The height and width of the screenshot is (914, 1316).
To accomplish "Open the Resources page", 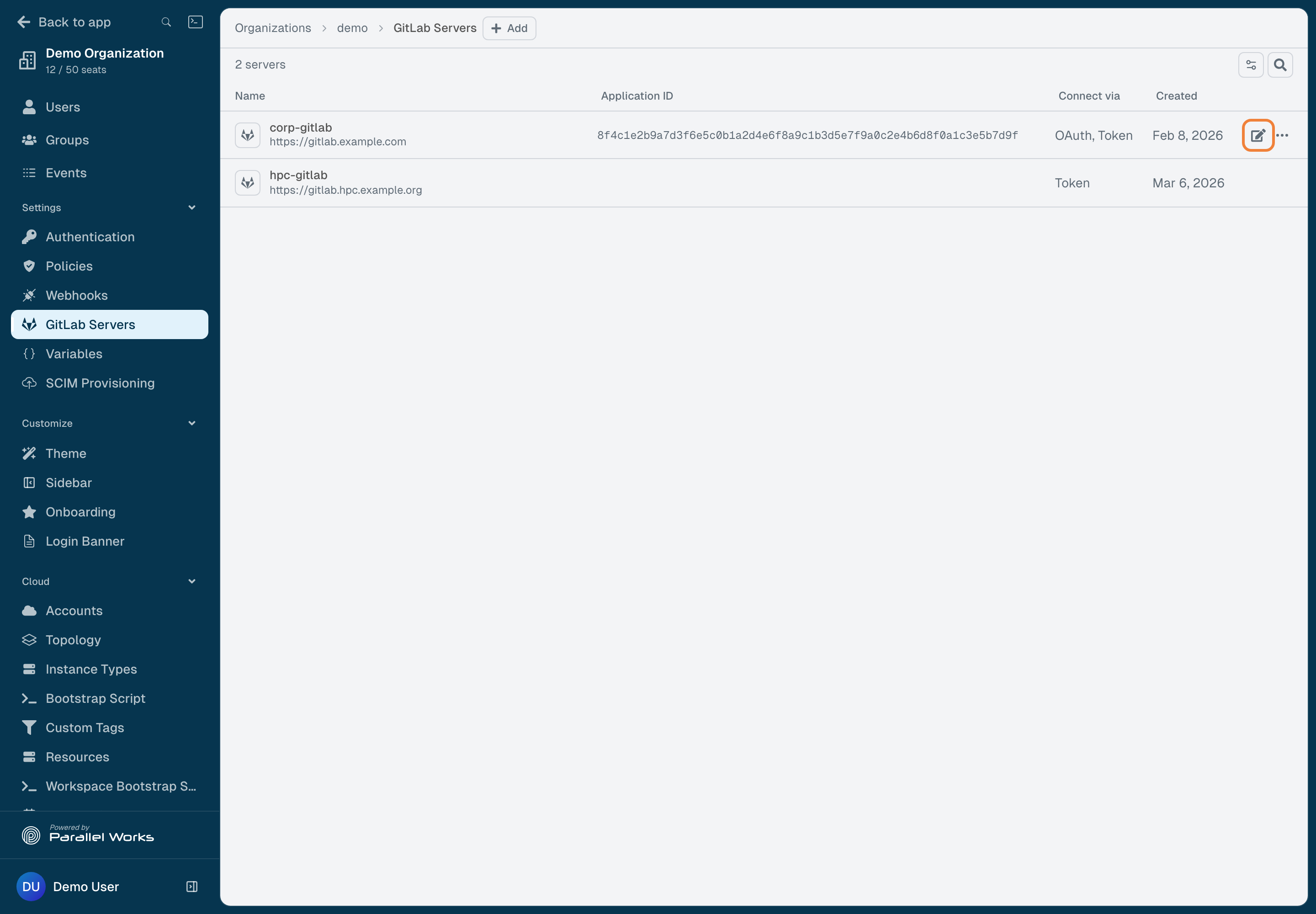I will pos(109,756).
